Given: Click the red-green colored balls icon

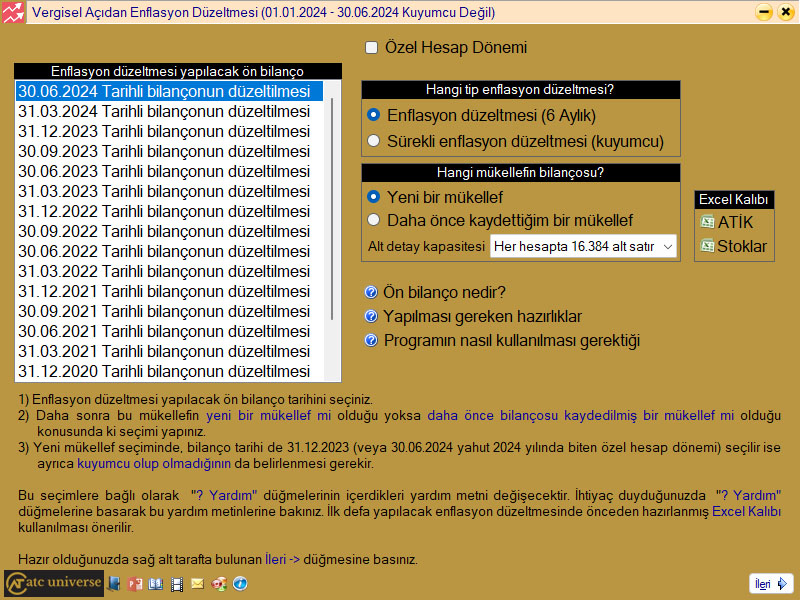Looking at the screenshot, I should 219,583.
